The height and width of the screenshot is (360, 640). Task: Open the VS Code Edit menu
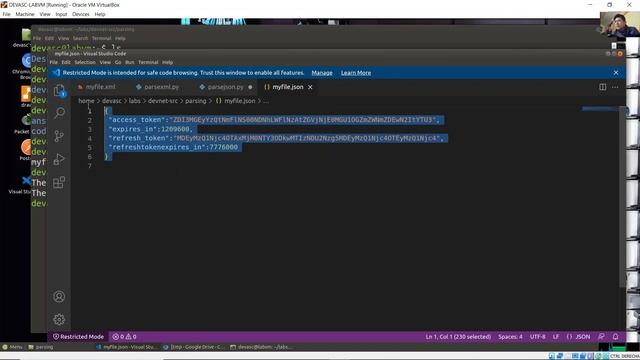[66, 62]
